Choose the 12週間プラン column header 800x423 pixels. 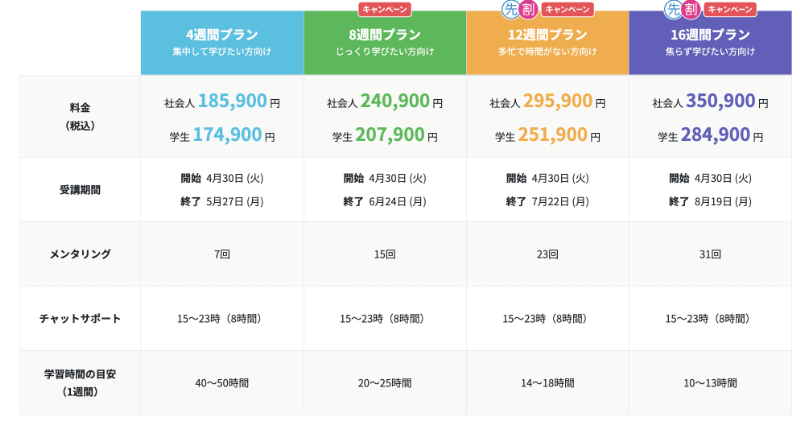click(x=547, y=42)
